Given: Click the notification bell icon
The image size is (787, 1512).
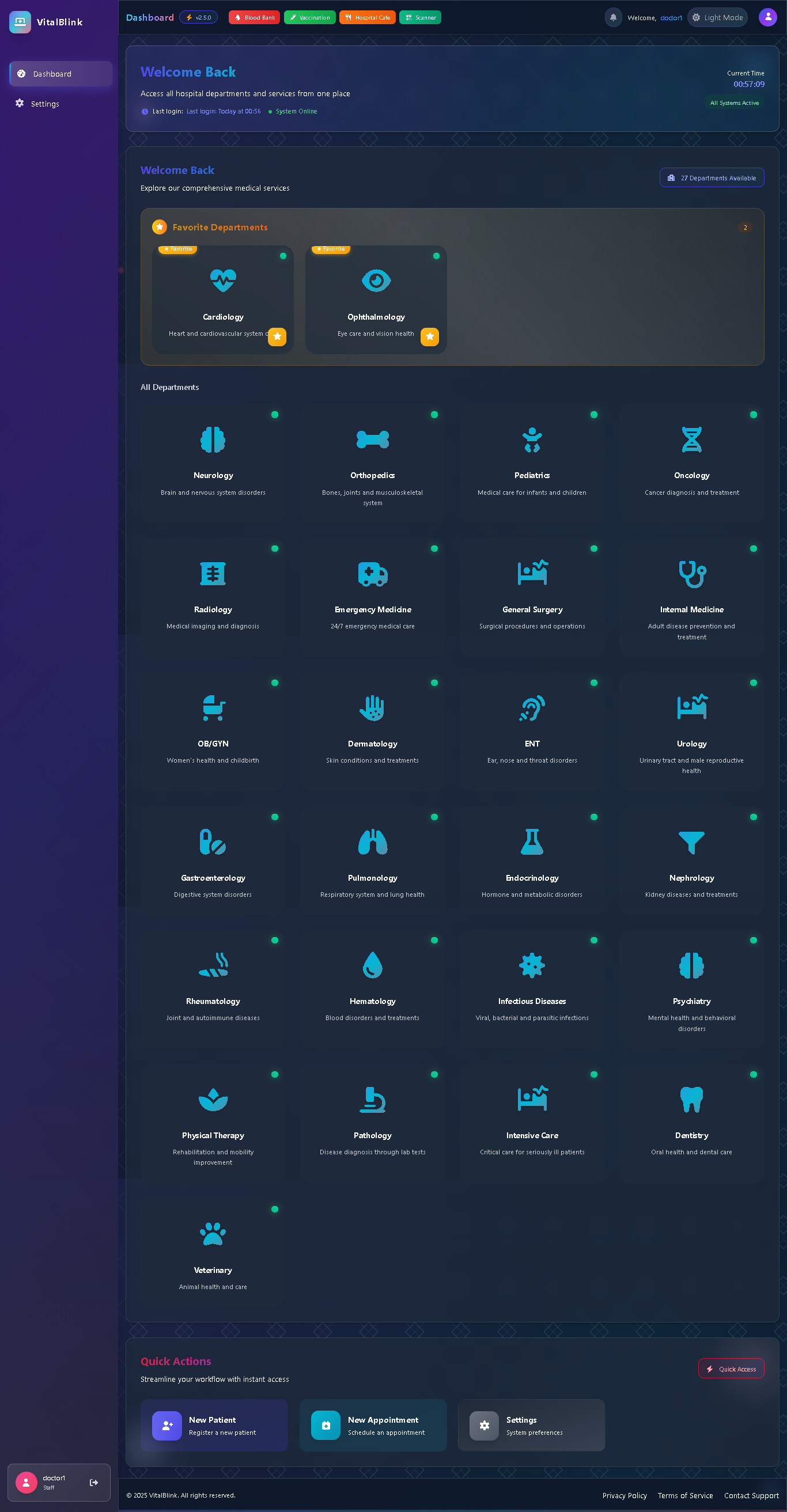Looking at the screenshot, I should pos(612,18).
